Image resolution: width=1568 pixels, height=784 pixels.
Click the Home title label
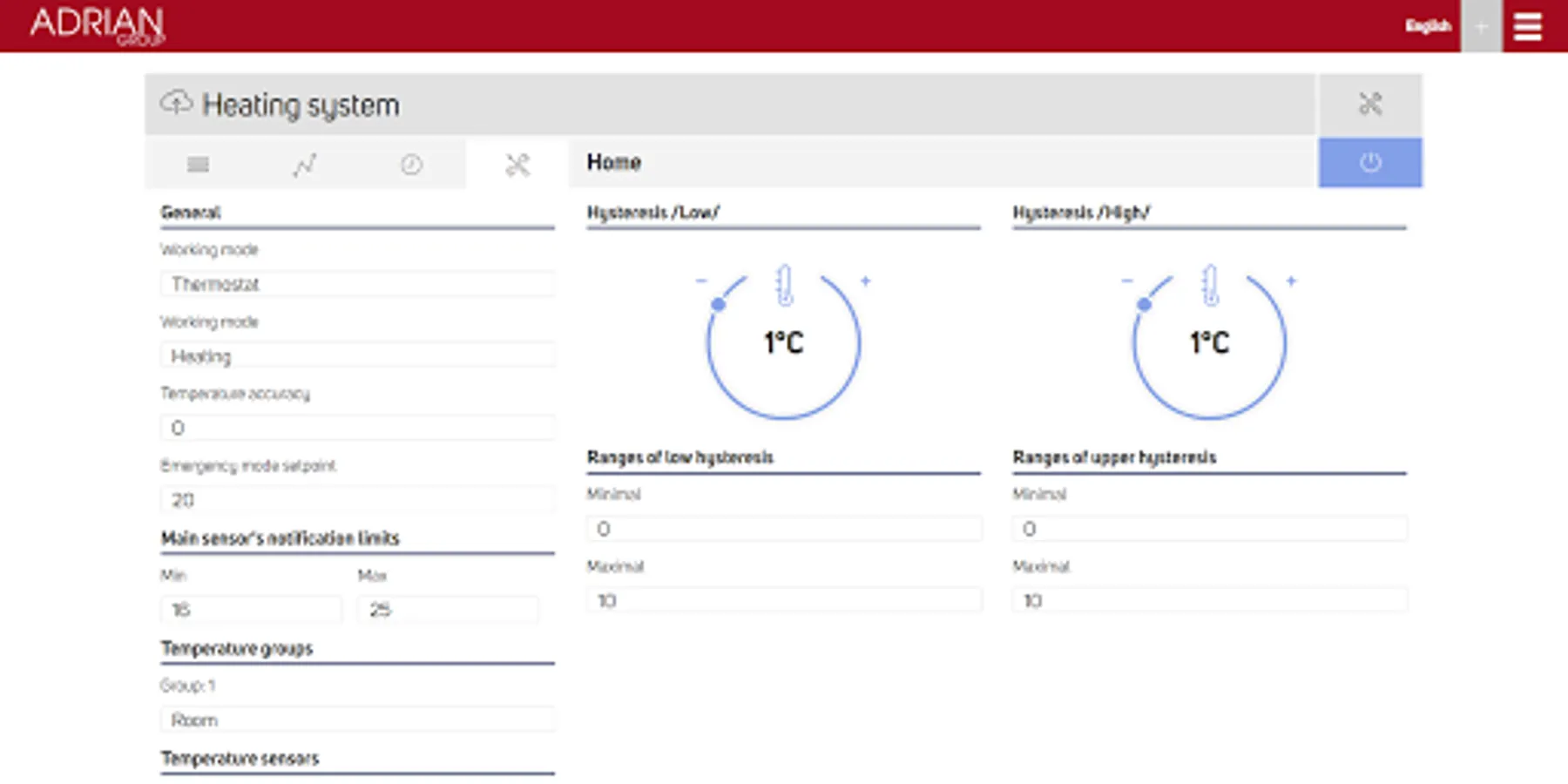pyautogui.click(x=613, y=162)
